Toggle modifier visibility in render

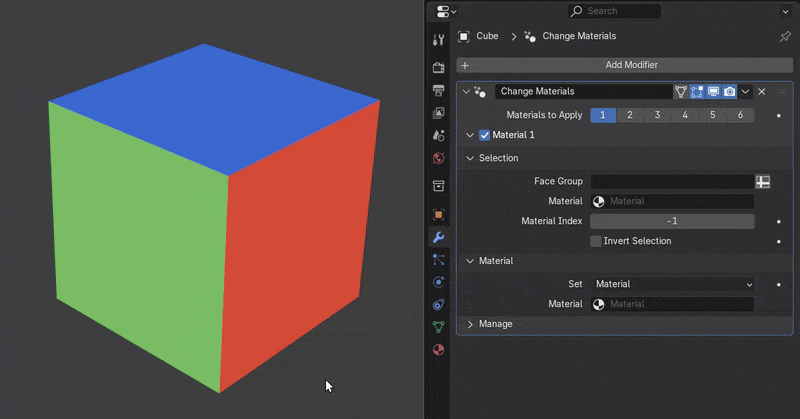[x=729, y=92]
